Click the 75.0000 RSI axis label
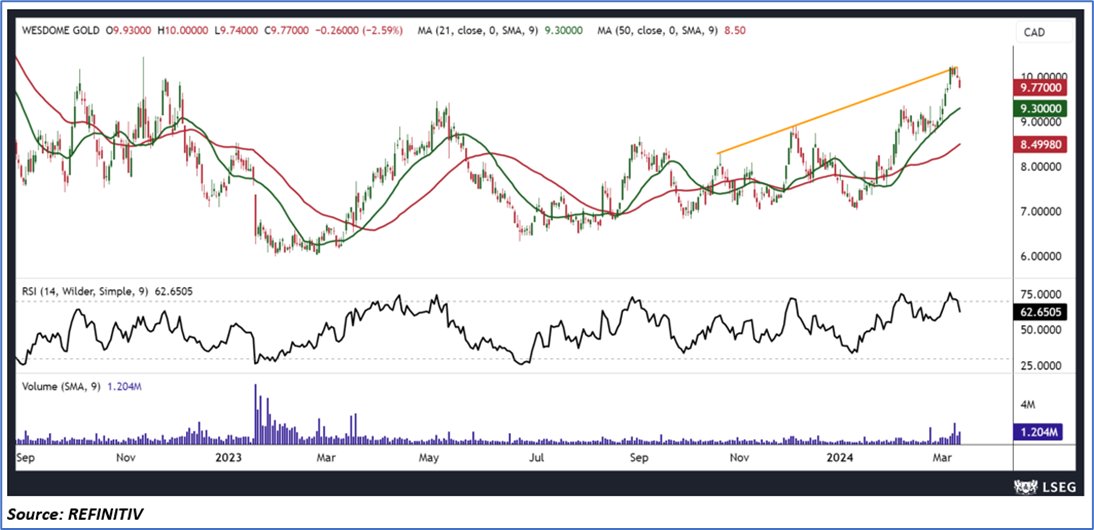 1042,294
